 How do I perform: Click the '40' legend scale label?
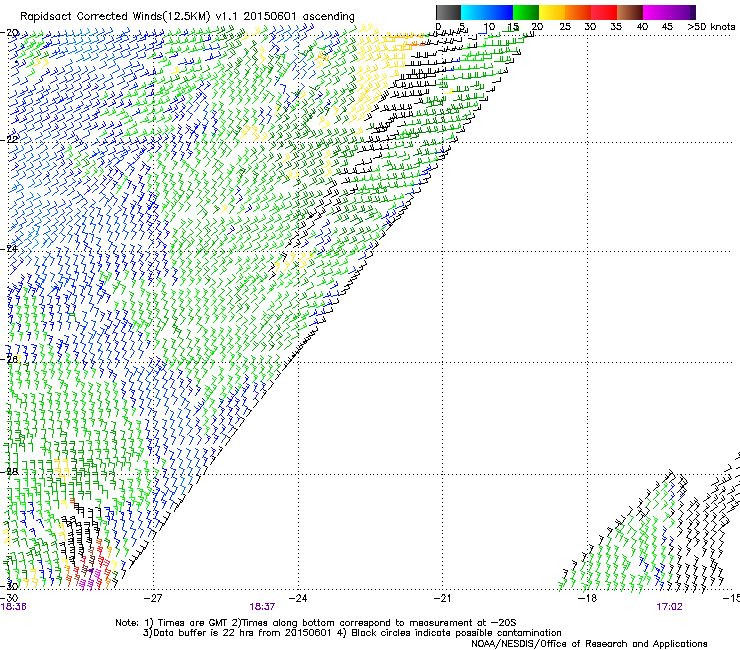click(x=642, y=27)
